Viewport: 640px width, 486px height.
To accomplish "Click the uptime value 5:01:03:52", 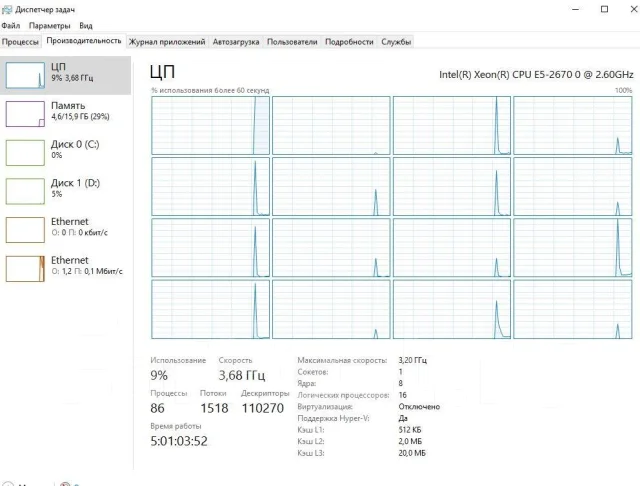I will [179, 441].
